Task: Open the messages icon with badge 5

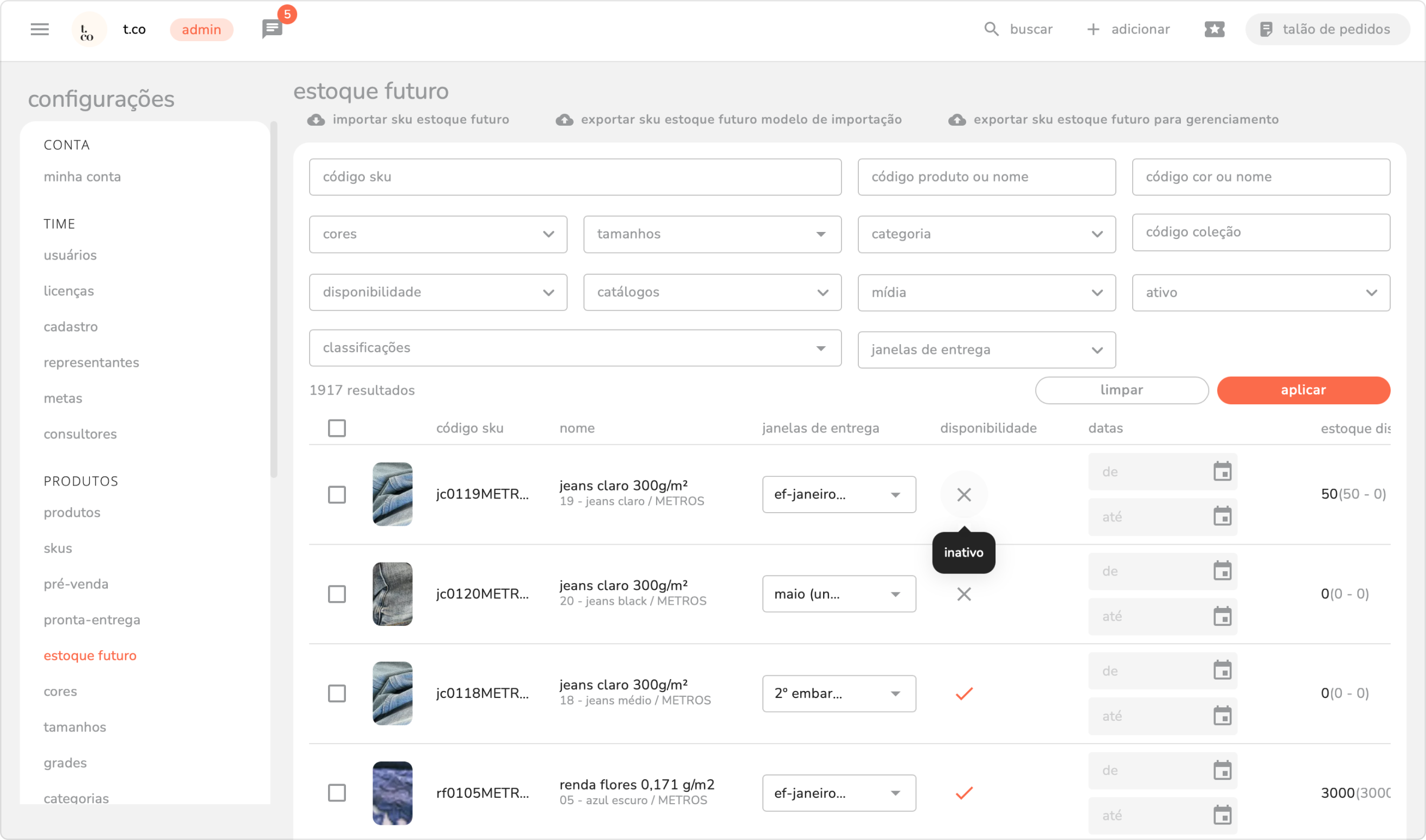Action: [x=272, y=29]
